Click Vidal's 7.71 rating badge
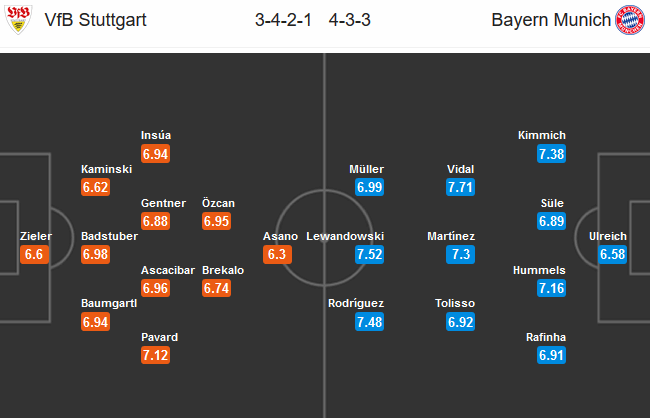Image resolution: width=650 pixels, height=418 pixels. [x=461, y=187]
